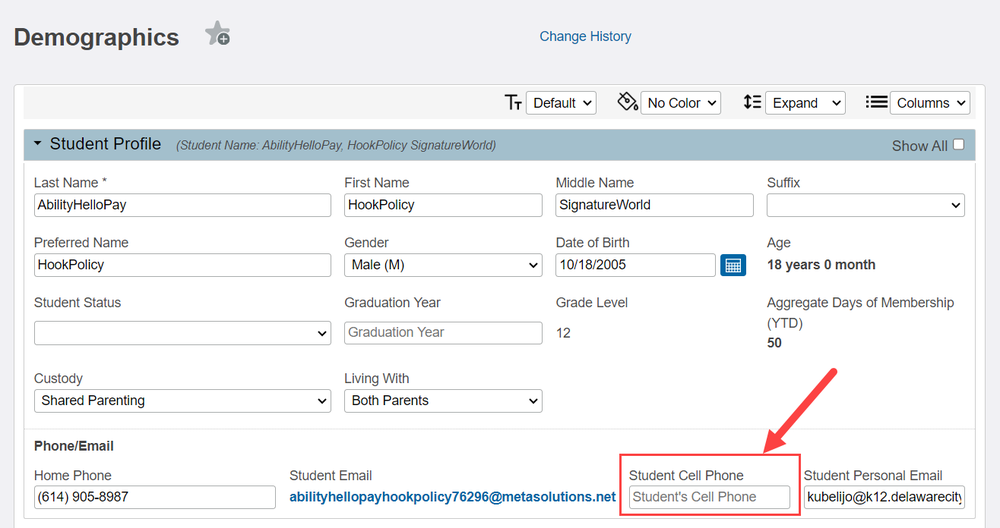Open the Date of Birth calendar picker

click(x=733, y=265)
